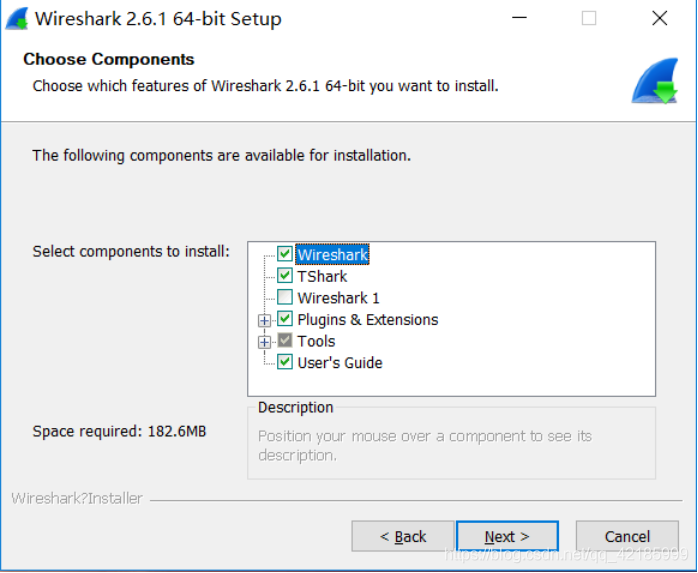Viewport: 698px width, 573px height.
Task: Expand the Tools tree node
Action: click(x=265, y=342)
